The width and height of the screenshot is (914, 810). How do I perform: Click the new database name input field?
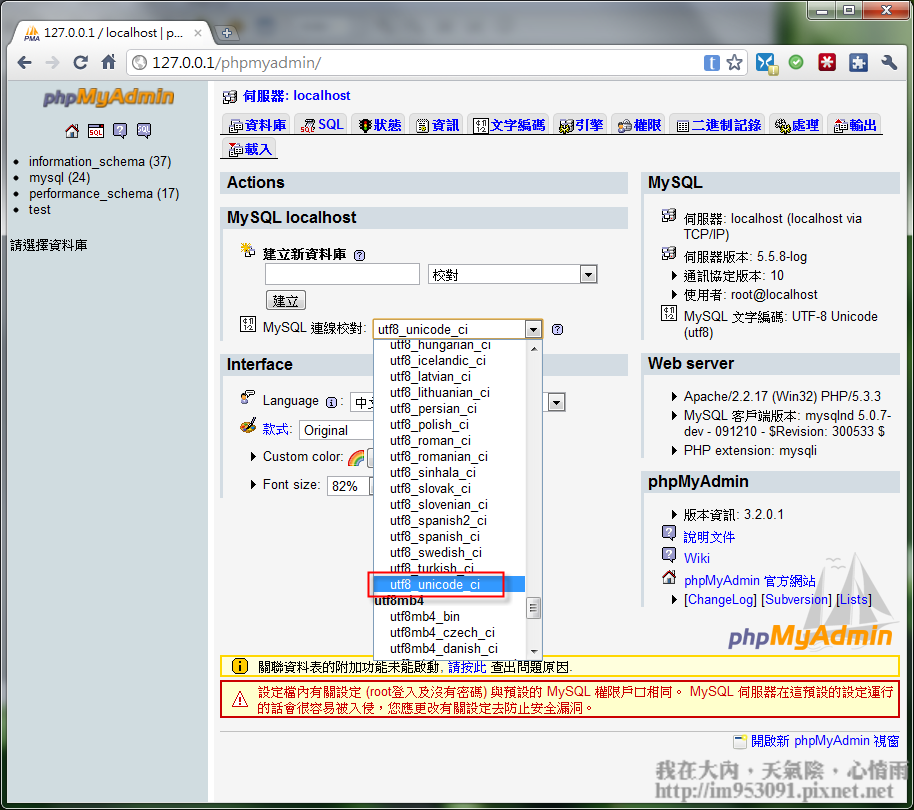(x=342, y=274)
